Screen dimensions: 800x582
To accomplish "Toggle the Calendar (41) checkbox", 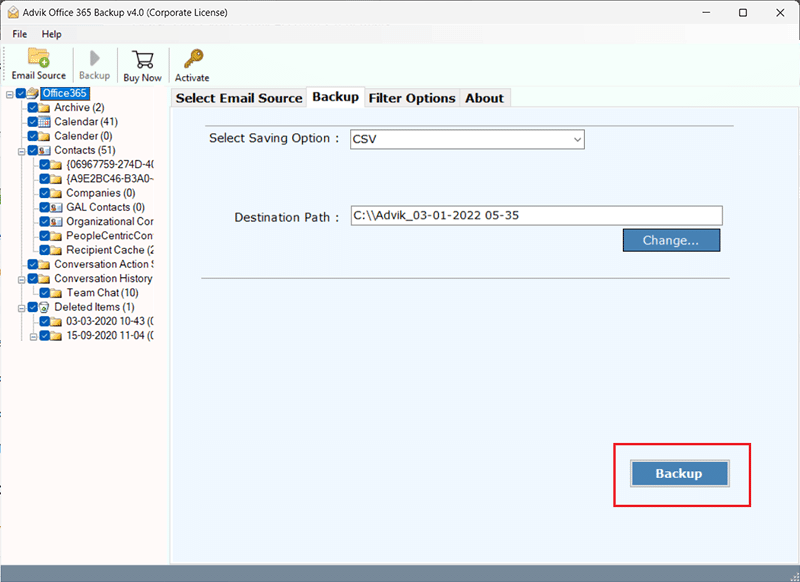I will pos(33,122).
